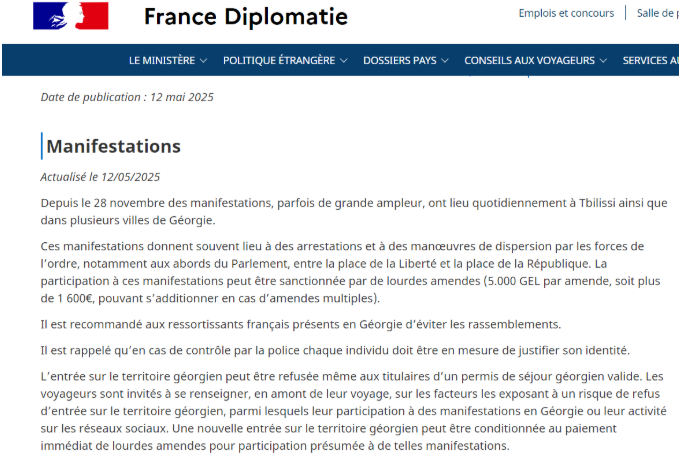Click the Actualisé le 12/05/2025 date line
Viewport: 690px width, 460px height.
point(100,177)
